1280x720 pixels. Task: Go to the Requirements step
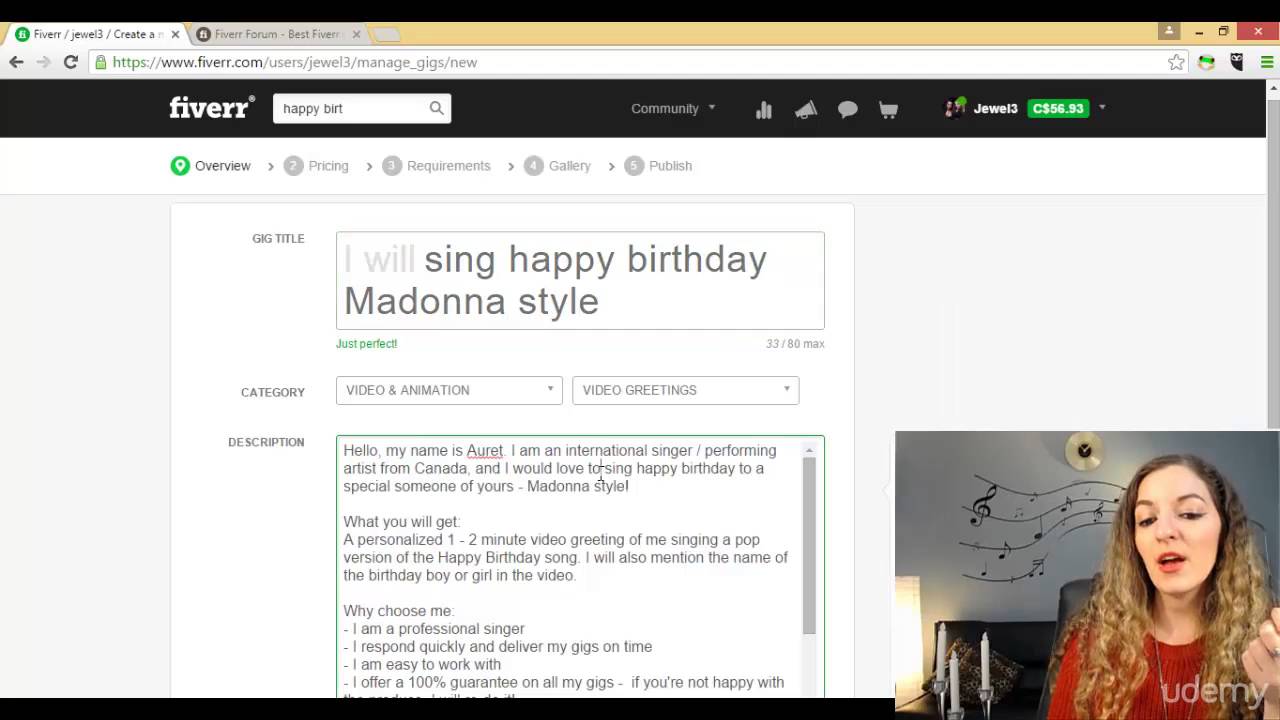(437, 166)
